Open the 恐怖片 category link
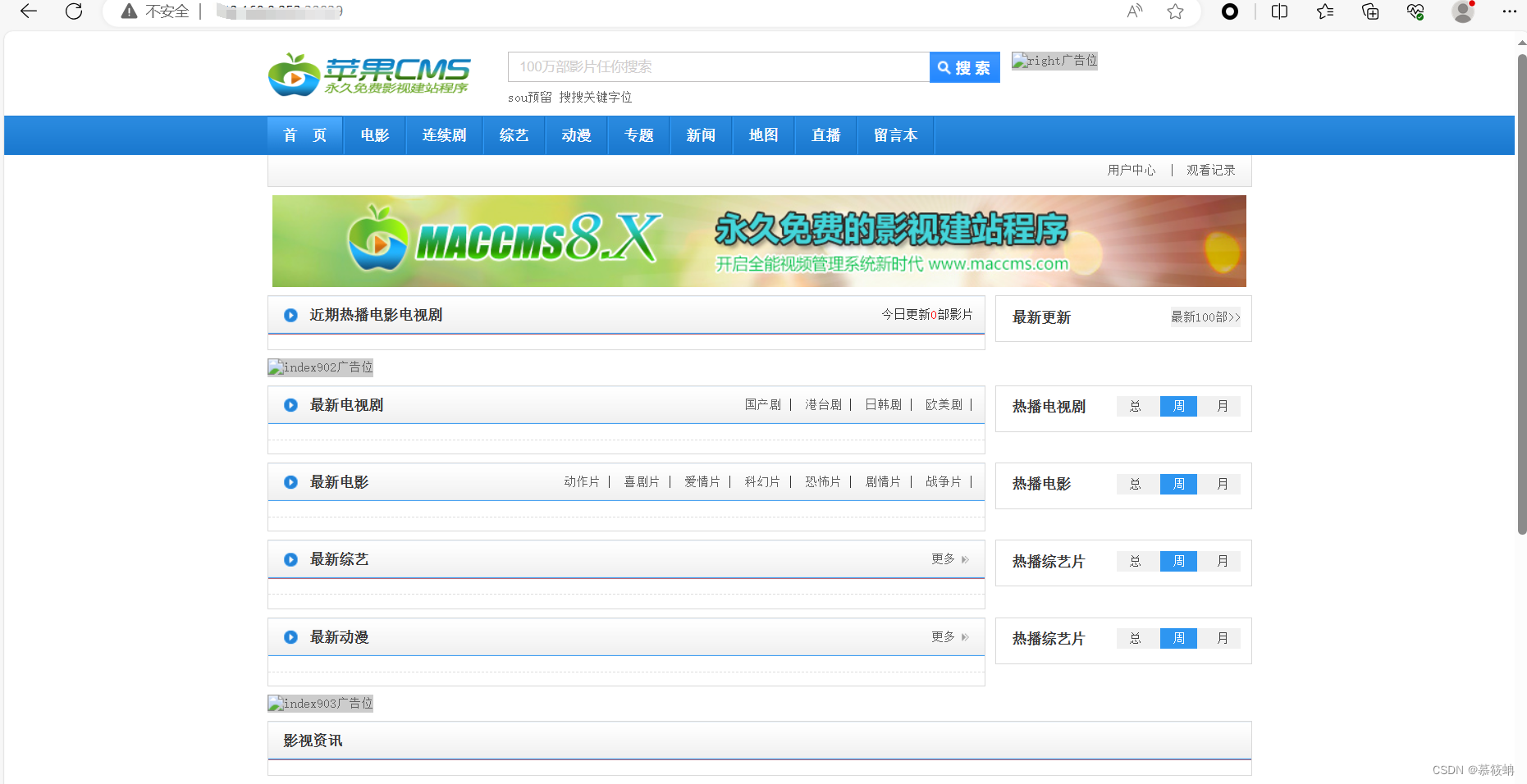 click(x=823, y=482)
